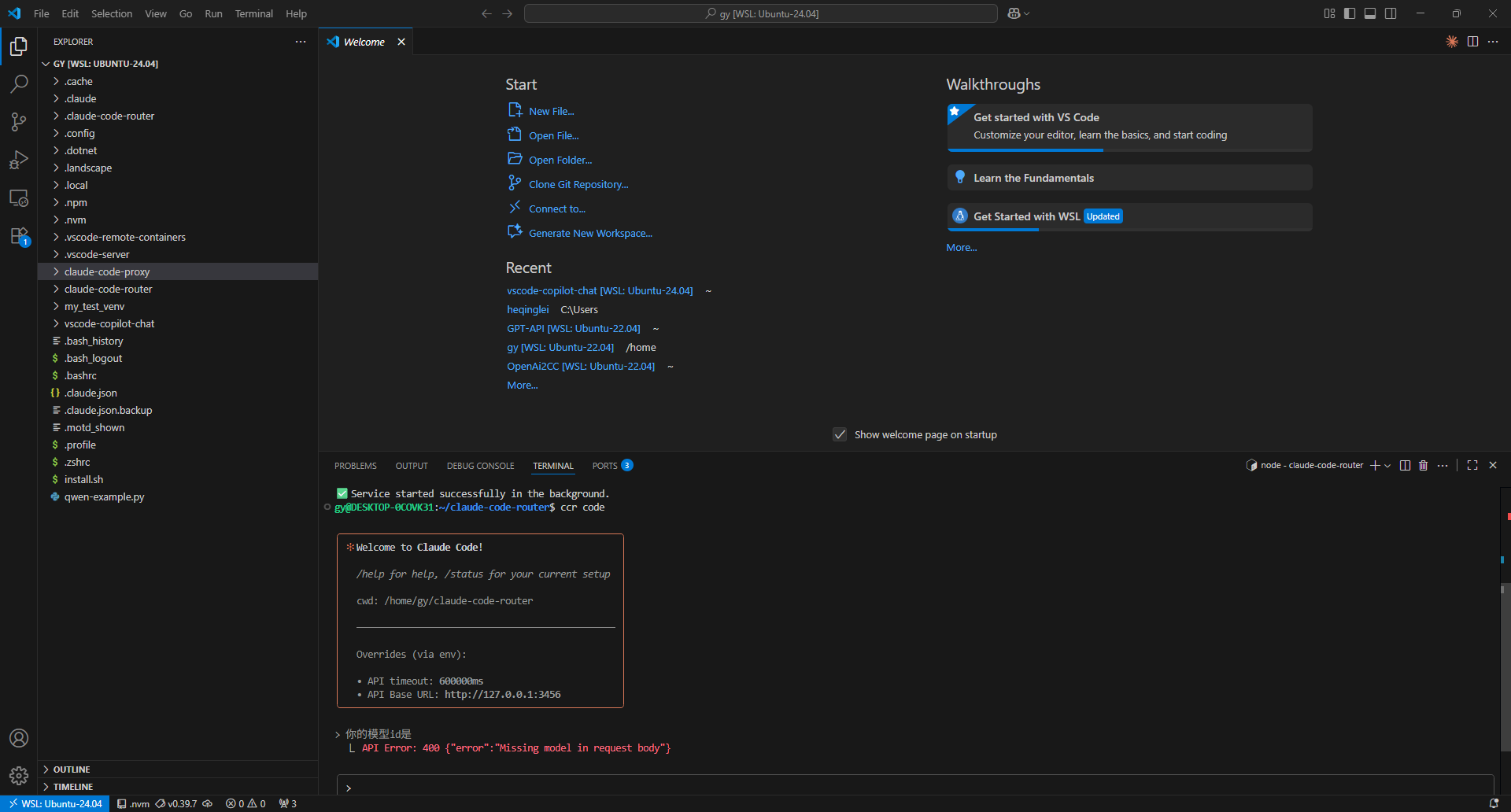Image resolution: width=1511 pixels, height=812 pixels.
Task: Open the Manage gear menu
Action: pos(19,776)
